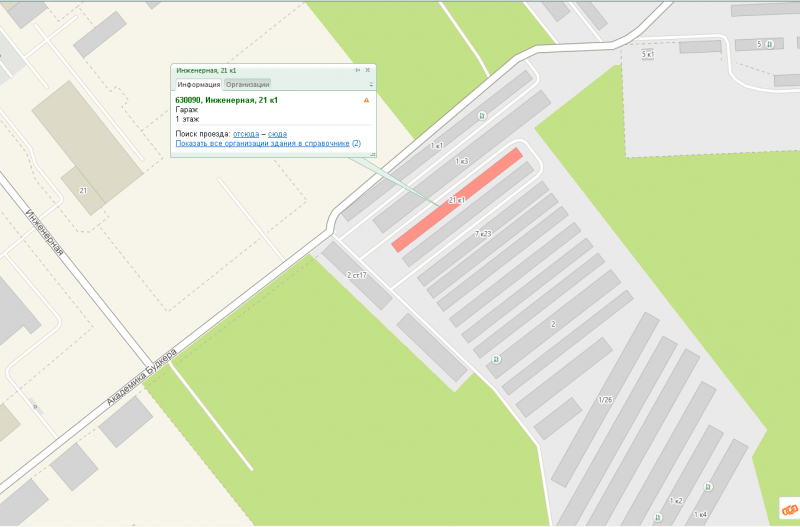Click building 21 on Инженерная street
The image size is (800, 527).
click(x=88, y=148)
